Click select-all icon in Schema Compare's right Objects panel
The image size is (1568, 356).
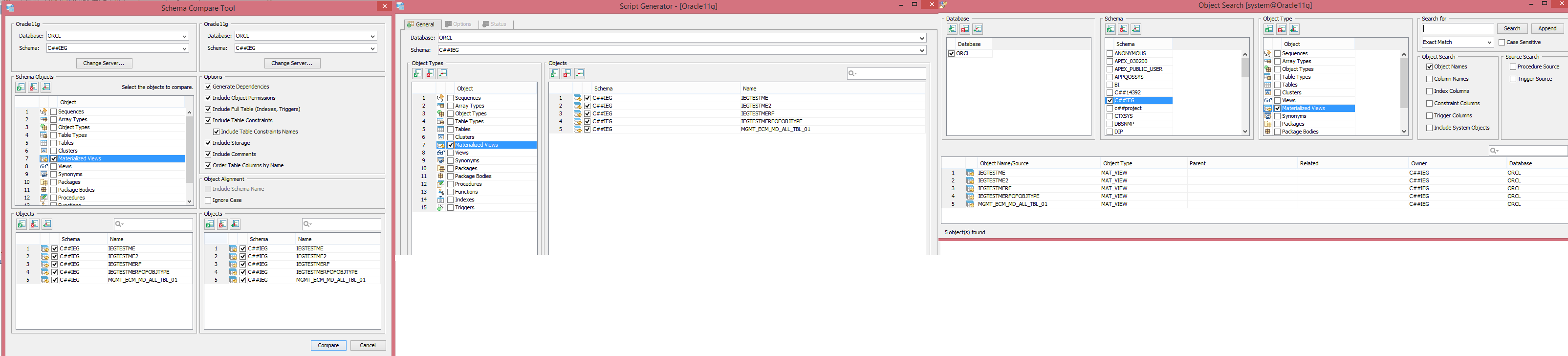(x=209, y=224)
